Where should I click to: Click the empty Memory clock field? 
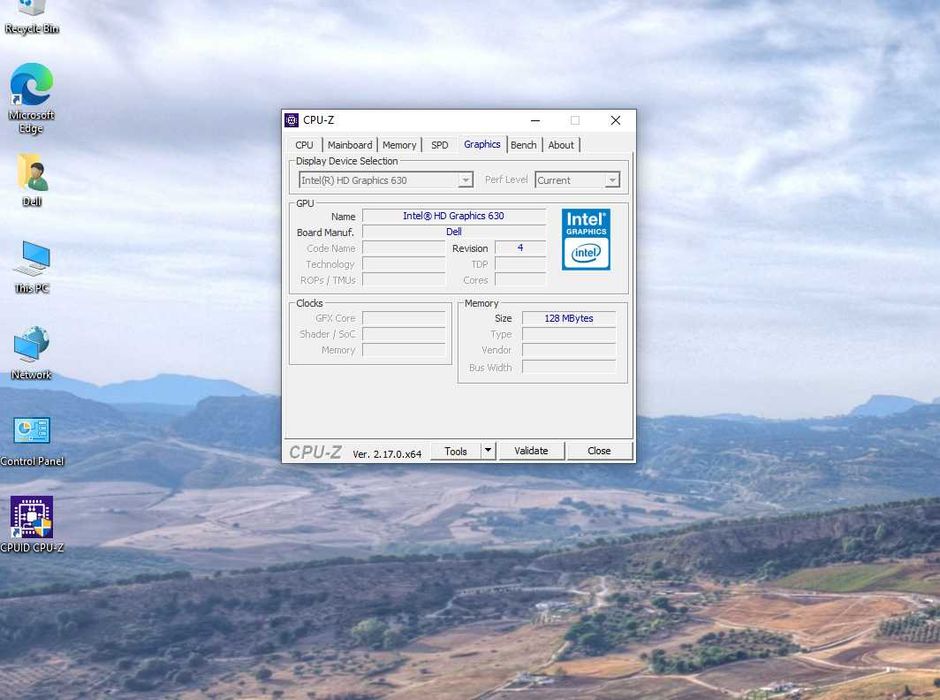point(404,350)
